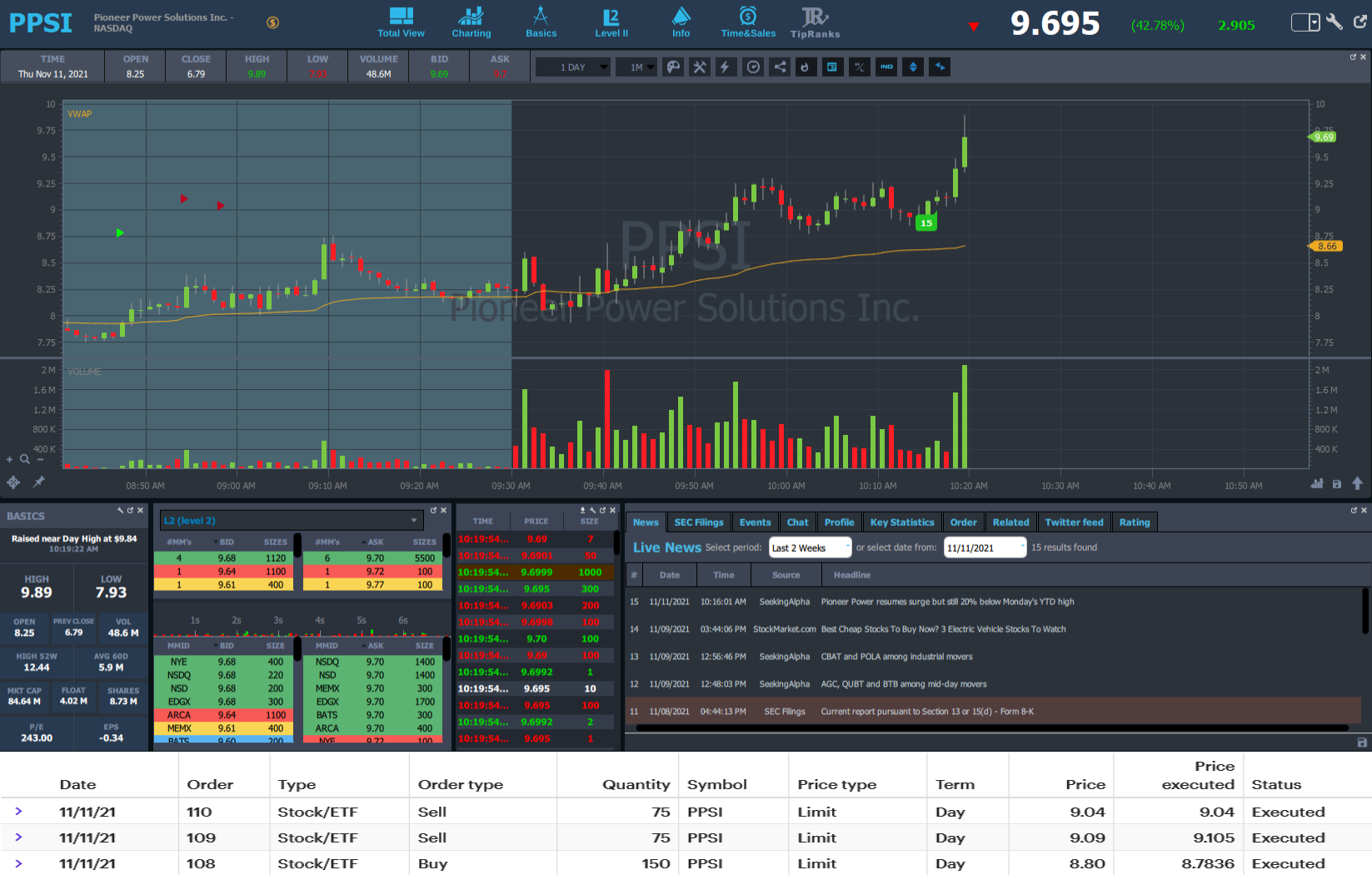The height and width of the screenshot is (880, 1372).
Task: Click the lightning bolt icon in chart toolbar
Action: (726, 67)
